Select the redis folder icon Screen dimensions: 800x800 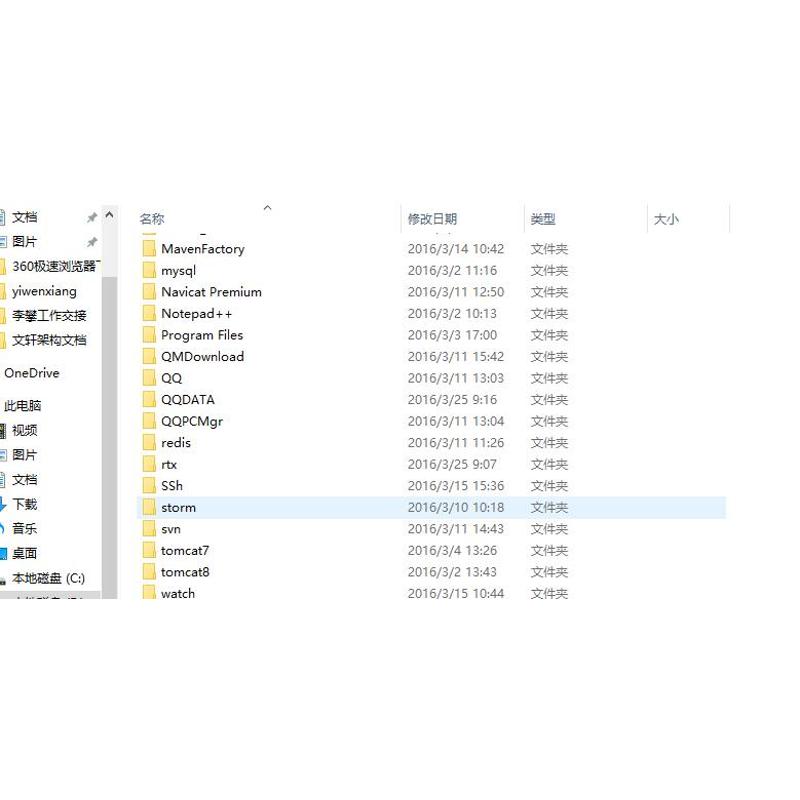click(x=149, y=442)
